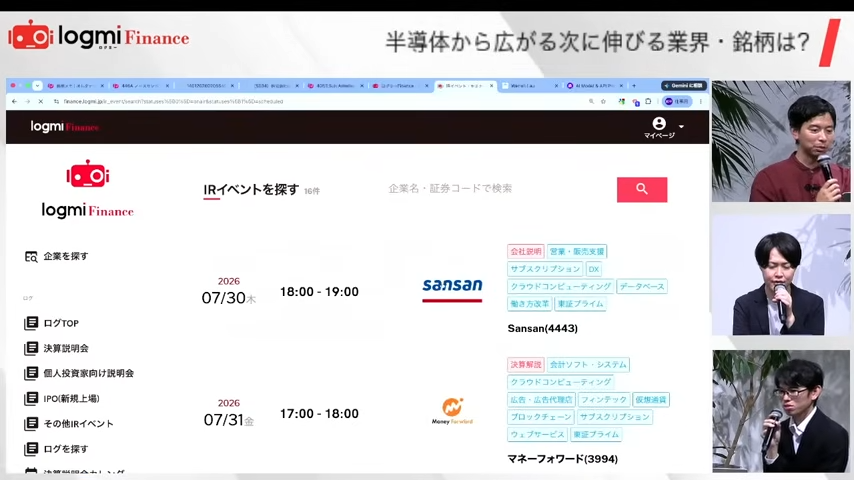Viewport: 854px width, 480px height.
Task: Click the document icon beside 決算説明会
Action: pyautogui.click(x=31, y=348)
